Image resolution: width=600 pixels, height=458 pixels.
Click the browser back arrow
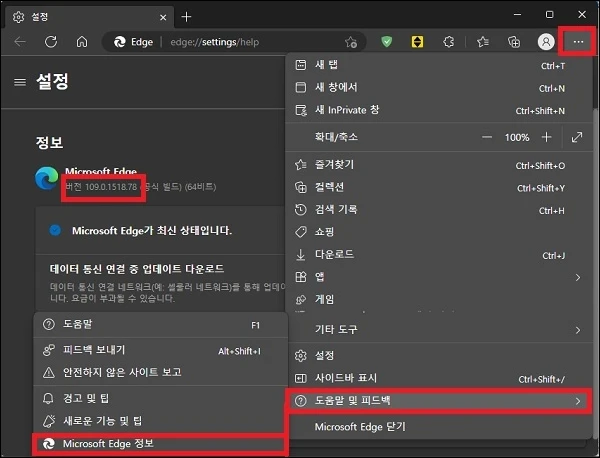click(20, 41)
